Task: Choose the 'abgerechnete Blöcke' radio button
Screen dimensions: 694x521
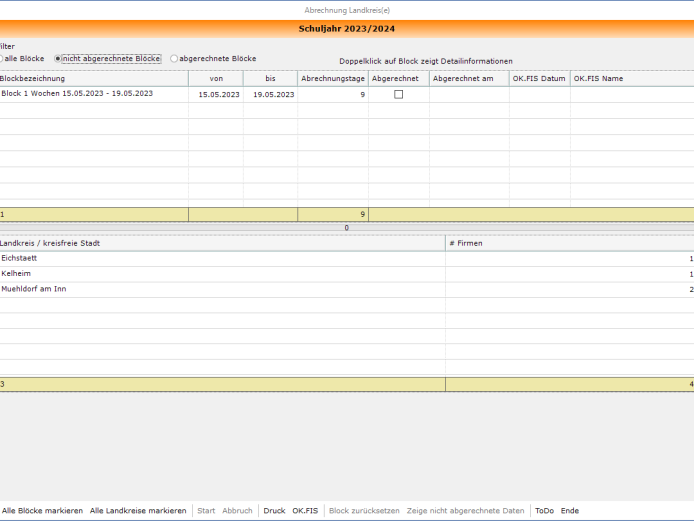Action: point(213,58)
